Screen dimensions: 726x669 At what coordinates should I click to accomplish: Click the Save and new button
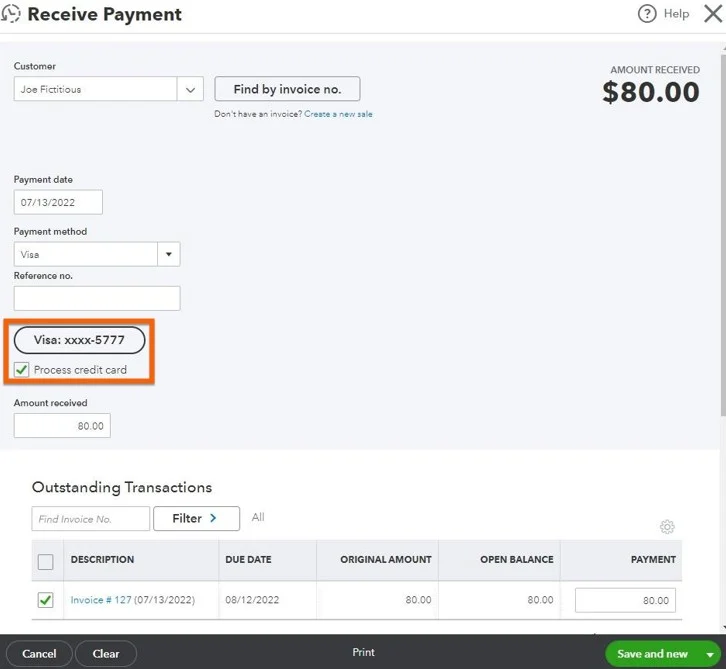(x=652, y=654)
